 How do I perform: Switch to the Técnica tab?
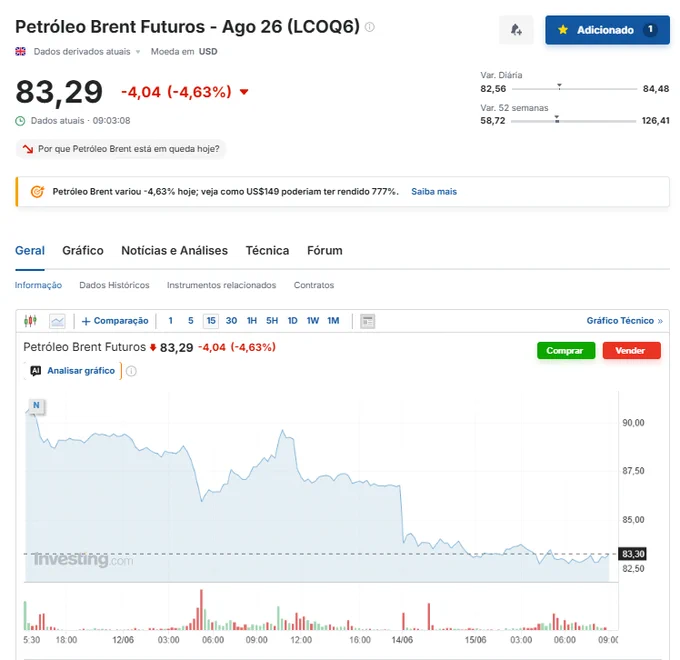tap(267, 251)
